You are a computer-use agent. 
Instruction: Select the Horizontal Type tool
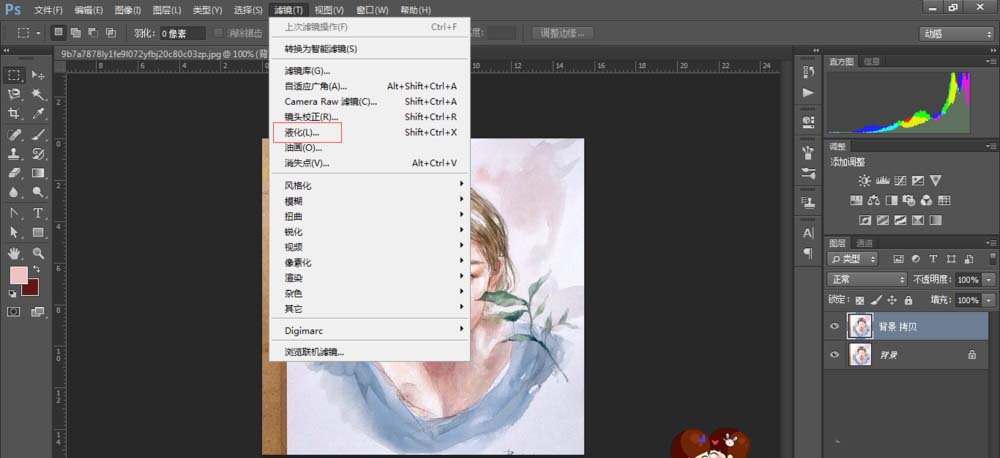[x=38, y=213]
